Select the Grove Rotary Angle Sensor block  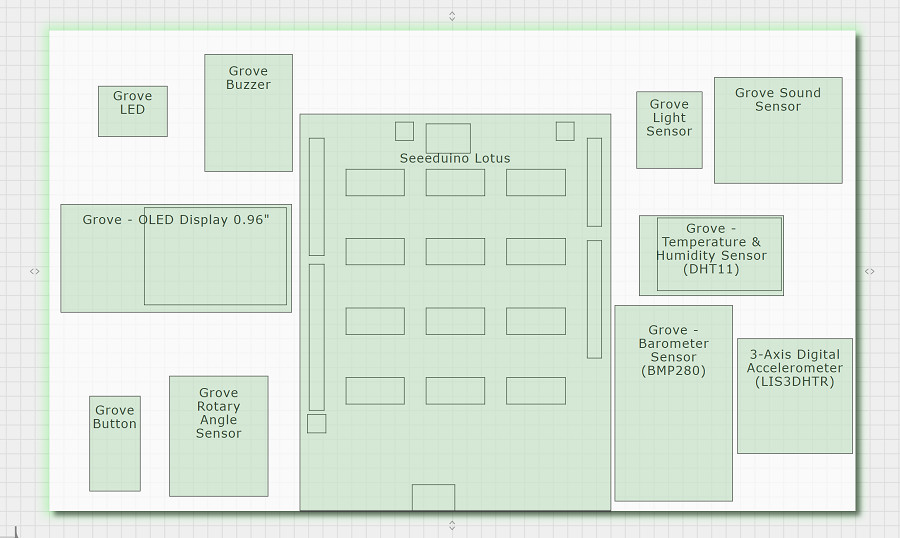point(219,436)
